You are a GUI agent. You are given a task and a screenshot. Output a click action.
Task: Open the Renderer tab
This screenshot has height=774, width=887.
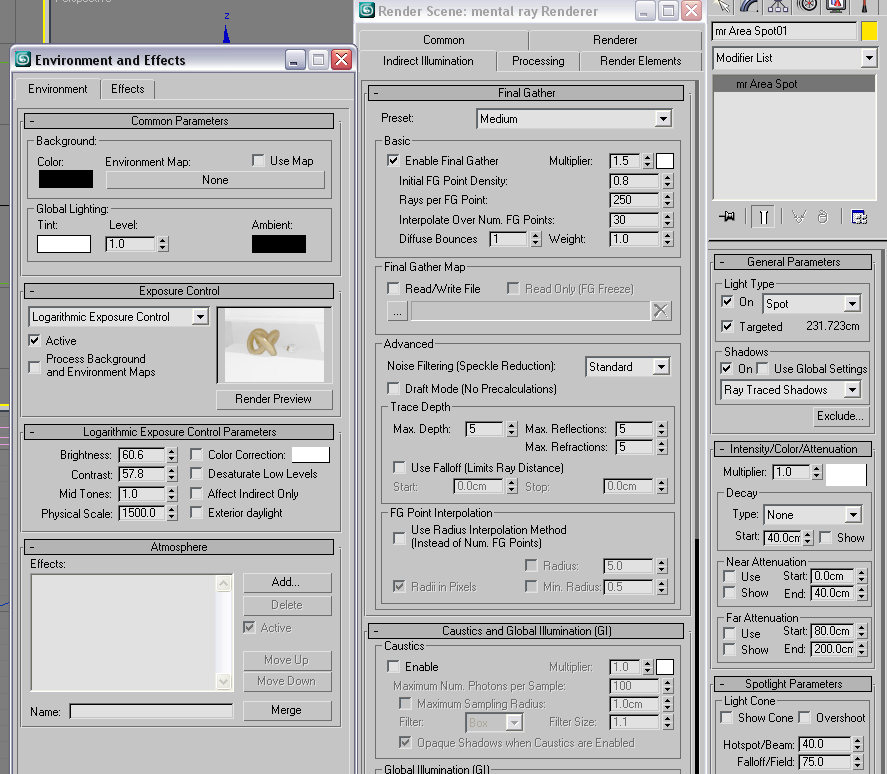[615, 40]
